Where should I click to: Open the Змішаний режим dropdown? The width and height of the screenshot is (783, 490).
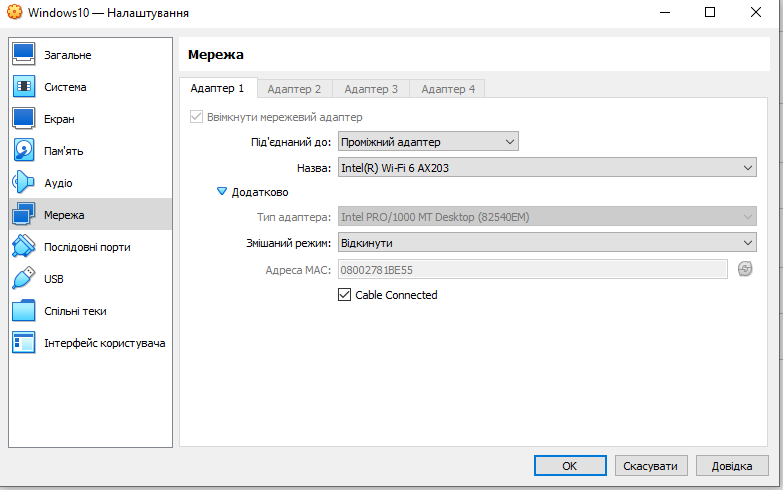[x=547, y=243]
